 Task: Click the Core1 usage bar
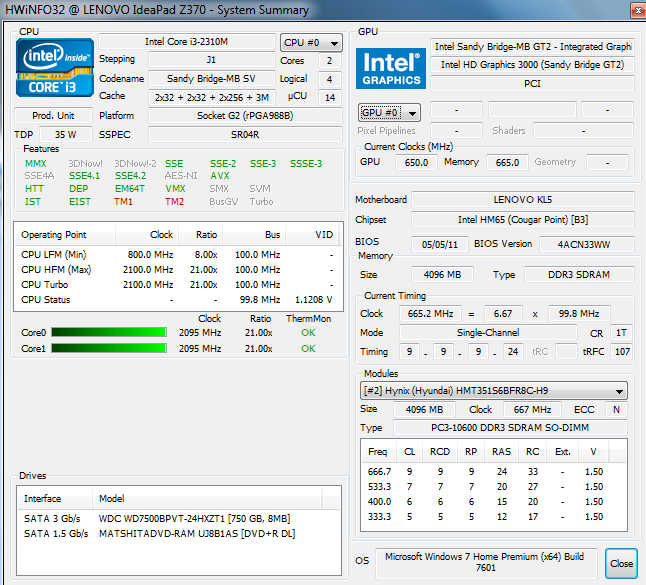click(x=109, y=349)
